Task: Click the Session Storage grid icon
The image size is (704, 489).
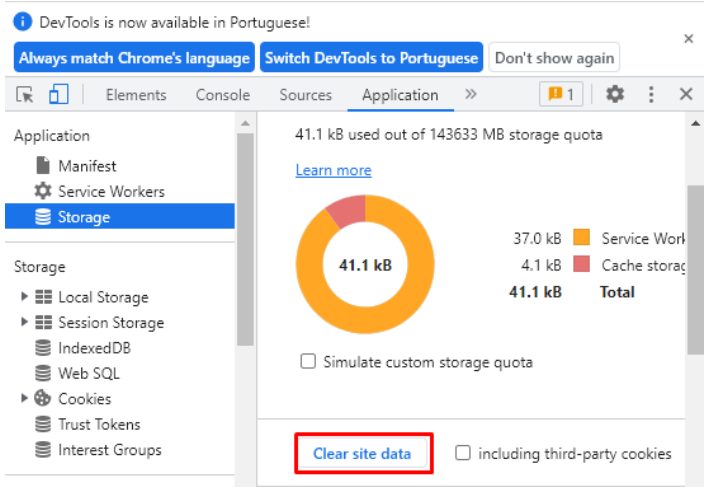Action: [44, 322]
